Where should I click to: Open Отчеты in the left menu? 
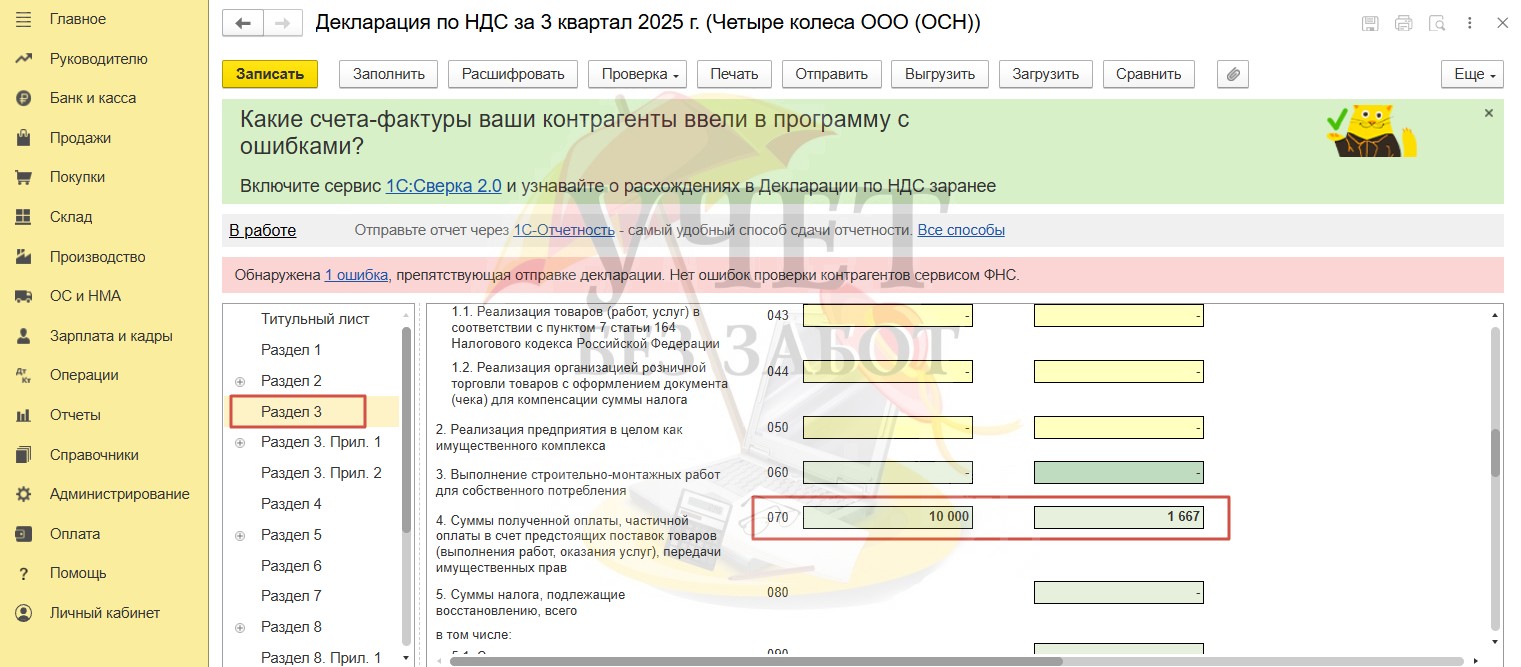coord(75,415)
